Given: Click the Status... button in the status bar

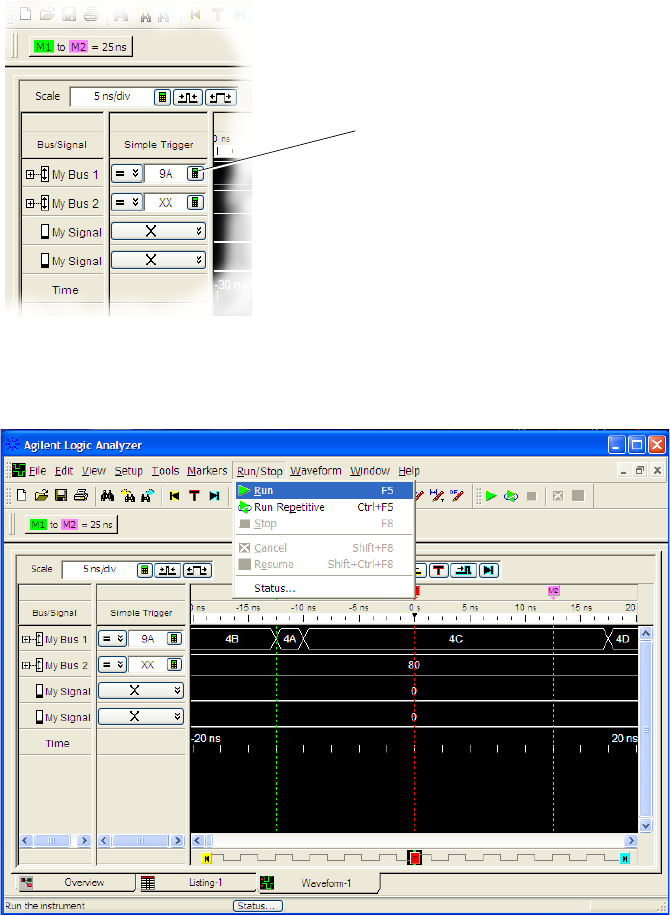Looking at the screenshot, I should coord(257,906).
